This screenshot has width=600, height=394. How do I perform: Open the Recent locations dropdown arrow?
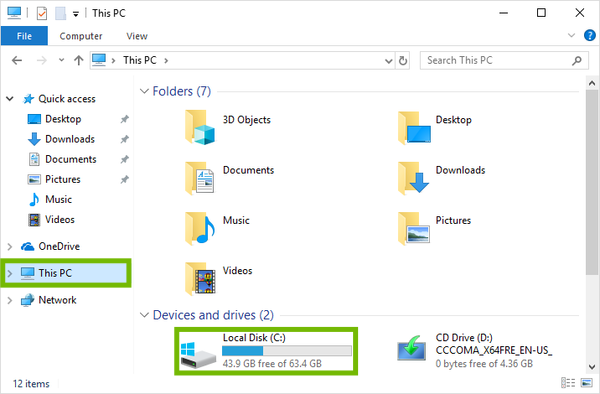pos(61,60)
